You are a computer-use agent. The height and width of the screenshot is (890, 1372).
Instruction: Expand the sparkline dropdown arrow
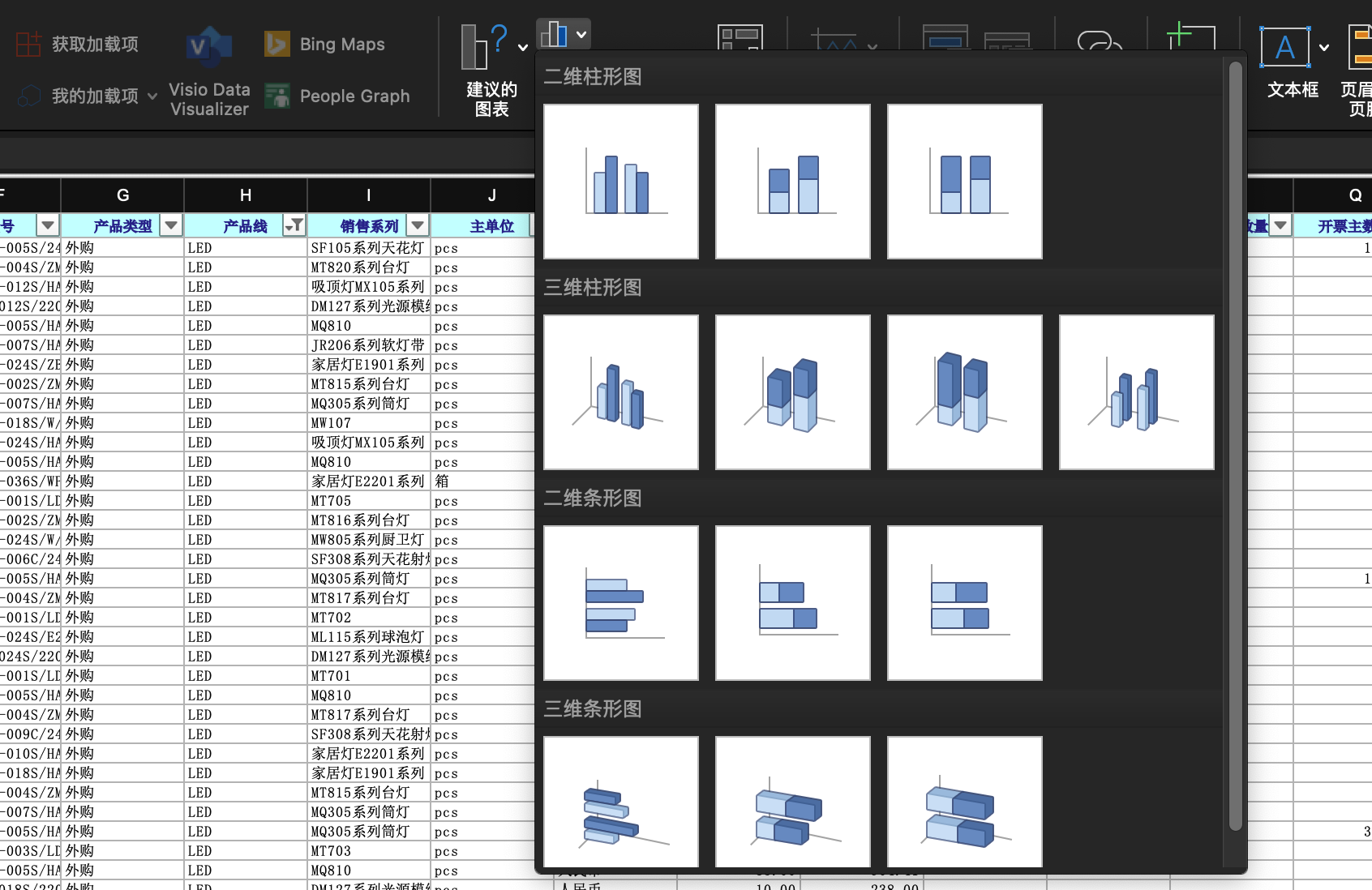[873, 47]
